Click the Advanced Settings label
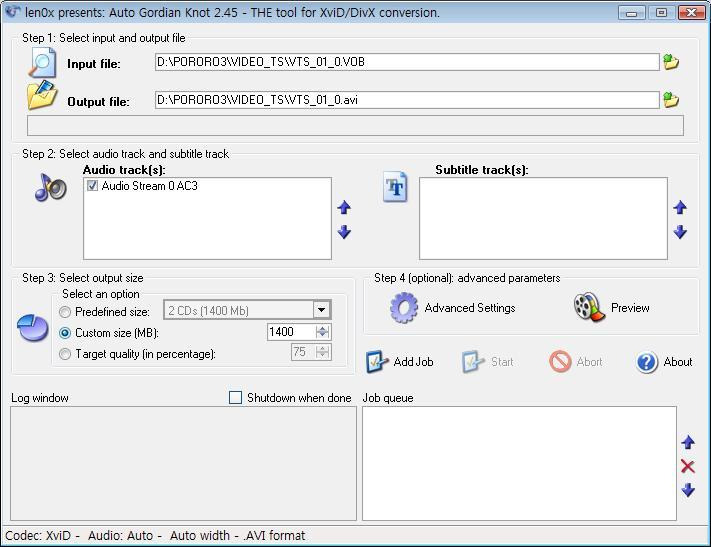The width and height of the screenshot is (711, 547). (470, 308)
